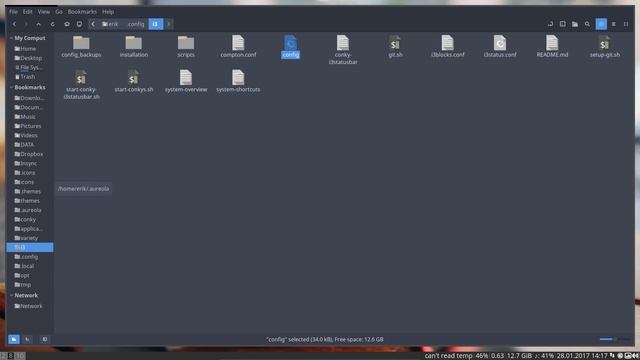The width and height of the screenshot is (640, 360).
Task: Select the config_backups folder
Action: pyautogui.click(x=81, y=47)
